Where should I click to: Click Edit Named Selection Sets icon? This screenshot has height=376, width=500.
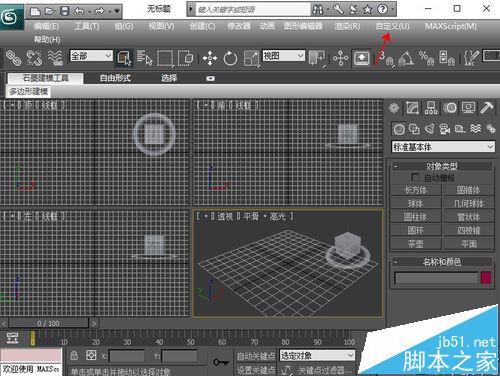click(471, 58)
